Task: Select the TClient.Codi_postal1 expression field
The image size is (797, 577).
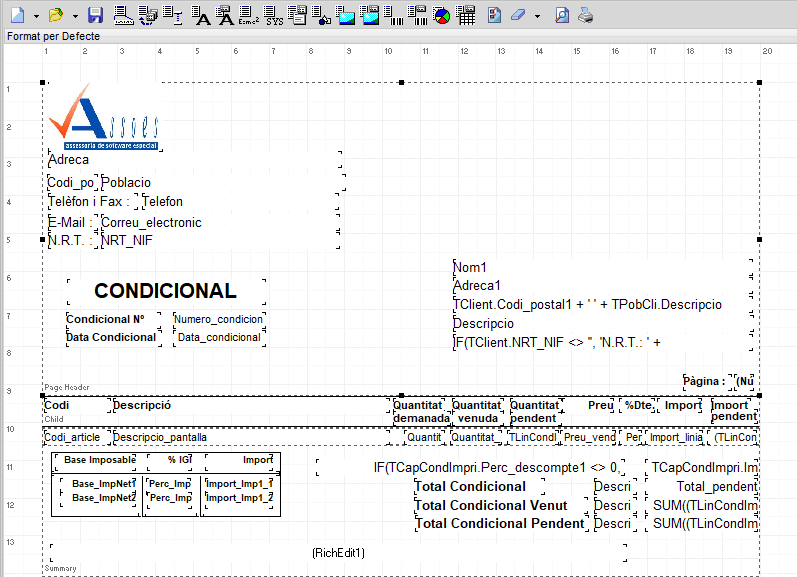Action: [x=603, y=305]
